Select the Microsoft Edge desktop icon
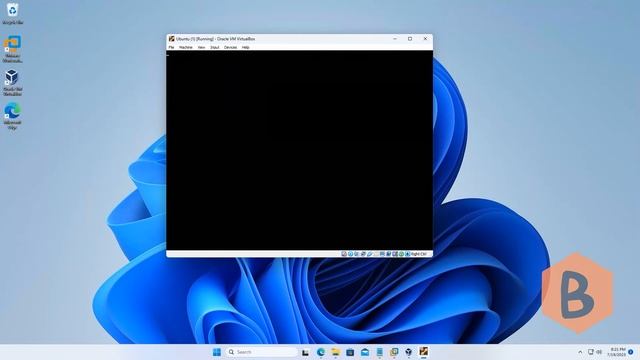Screen dimensions: 640x360 click(x=13, y=116)
